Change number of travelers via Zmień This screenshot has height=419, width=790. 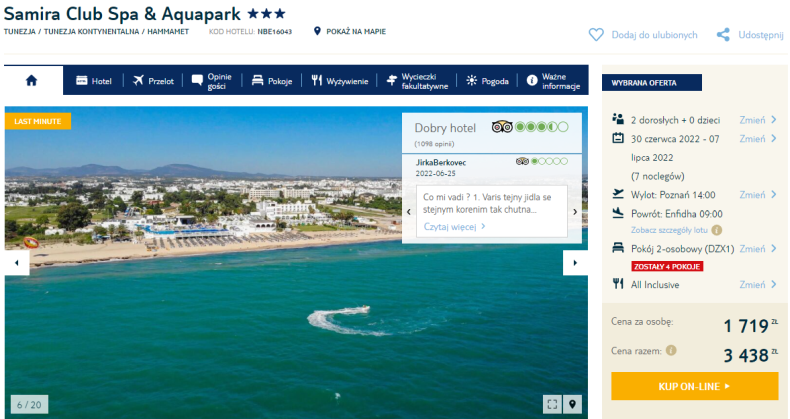point(758,120)
